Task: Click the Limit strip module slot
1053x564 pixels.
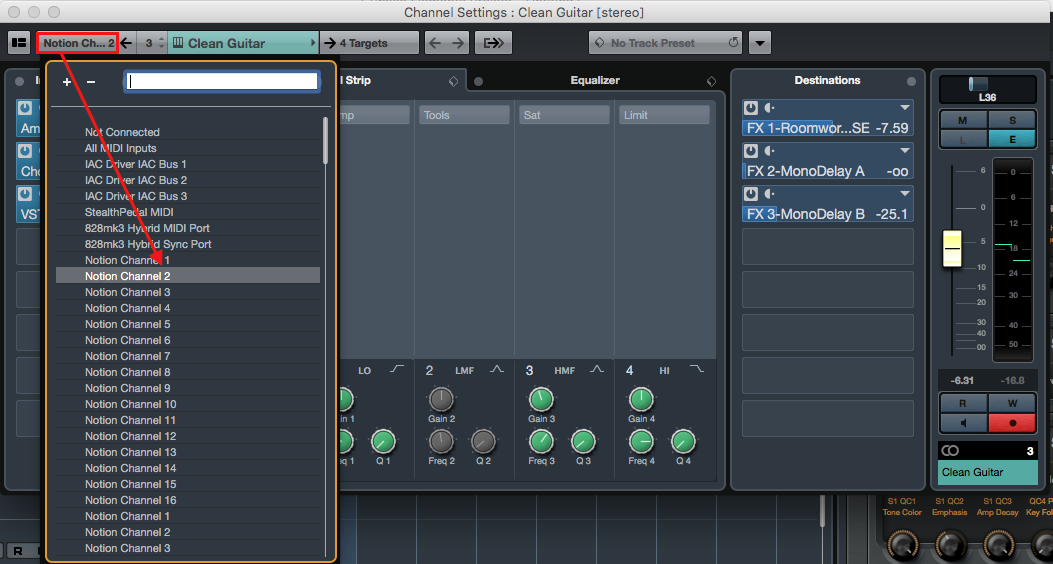Action: tap(664, 115)
